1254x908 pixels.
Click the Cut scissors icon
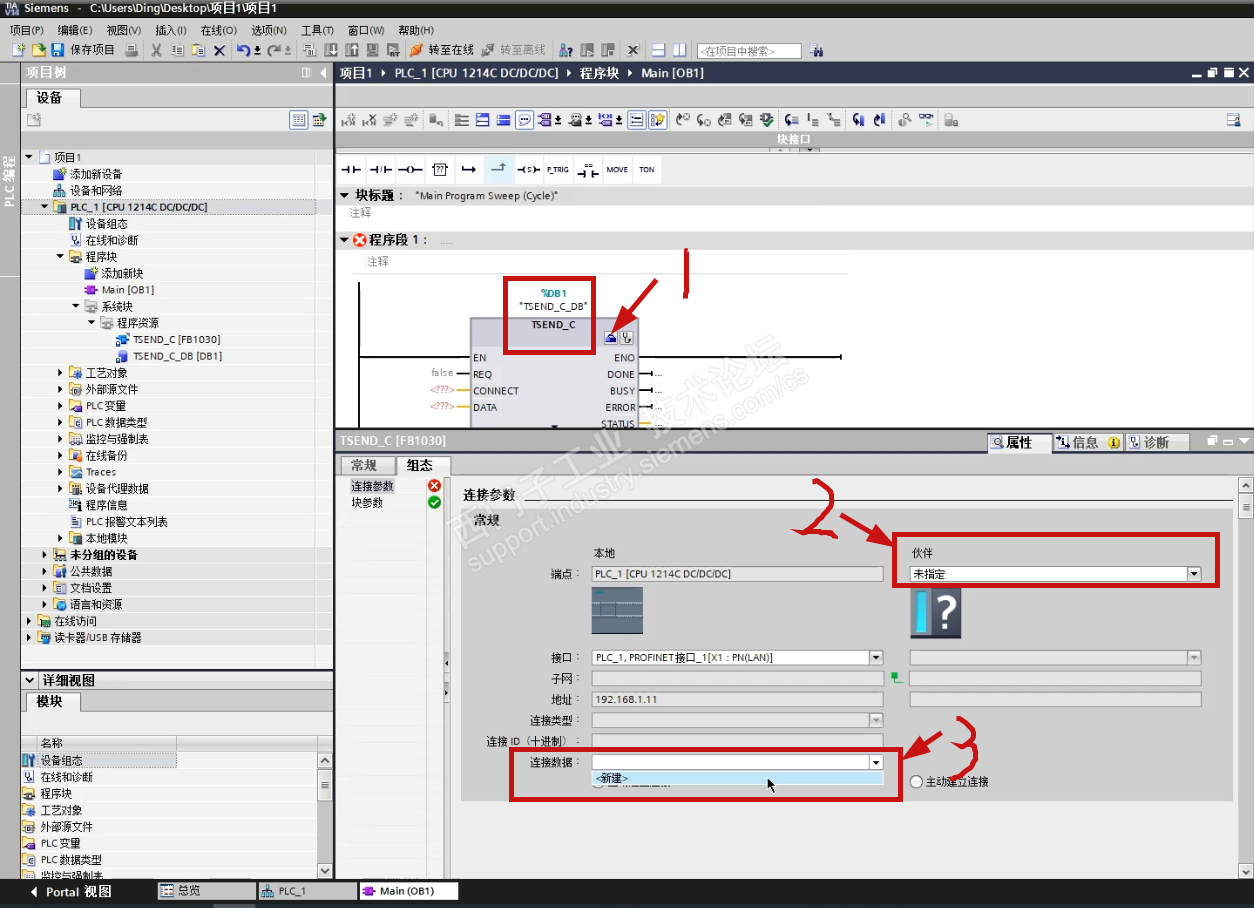click(156, 50)
